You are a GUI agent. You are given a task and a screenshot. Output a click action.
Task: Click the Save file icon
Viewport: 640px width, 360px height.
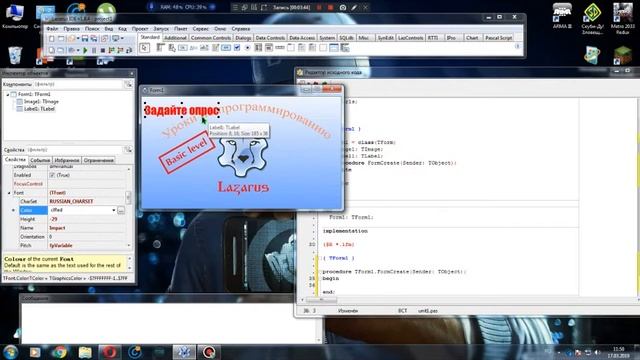(x=84, y=38)
